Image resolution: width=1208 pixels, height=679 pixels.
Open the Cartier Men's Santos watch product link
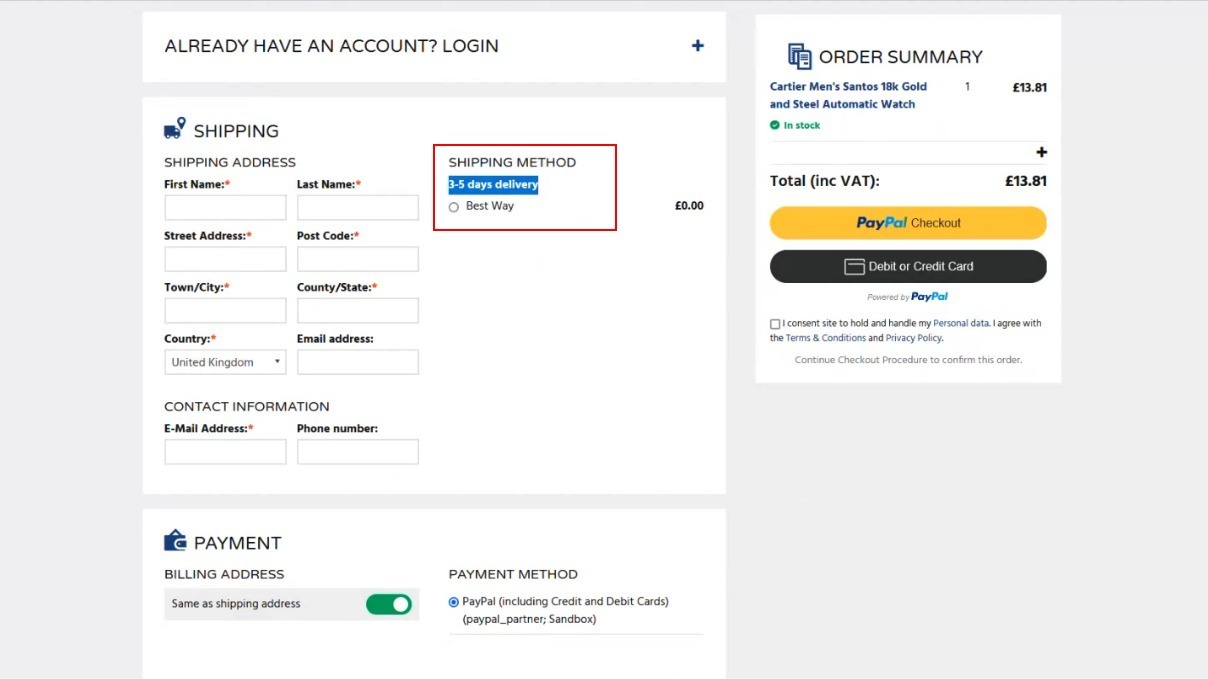click(x=848, y=95)
